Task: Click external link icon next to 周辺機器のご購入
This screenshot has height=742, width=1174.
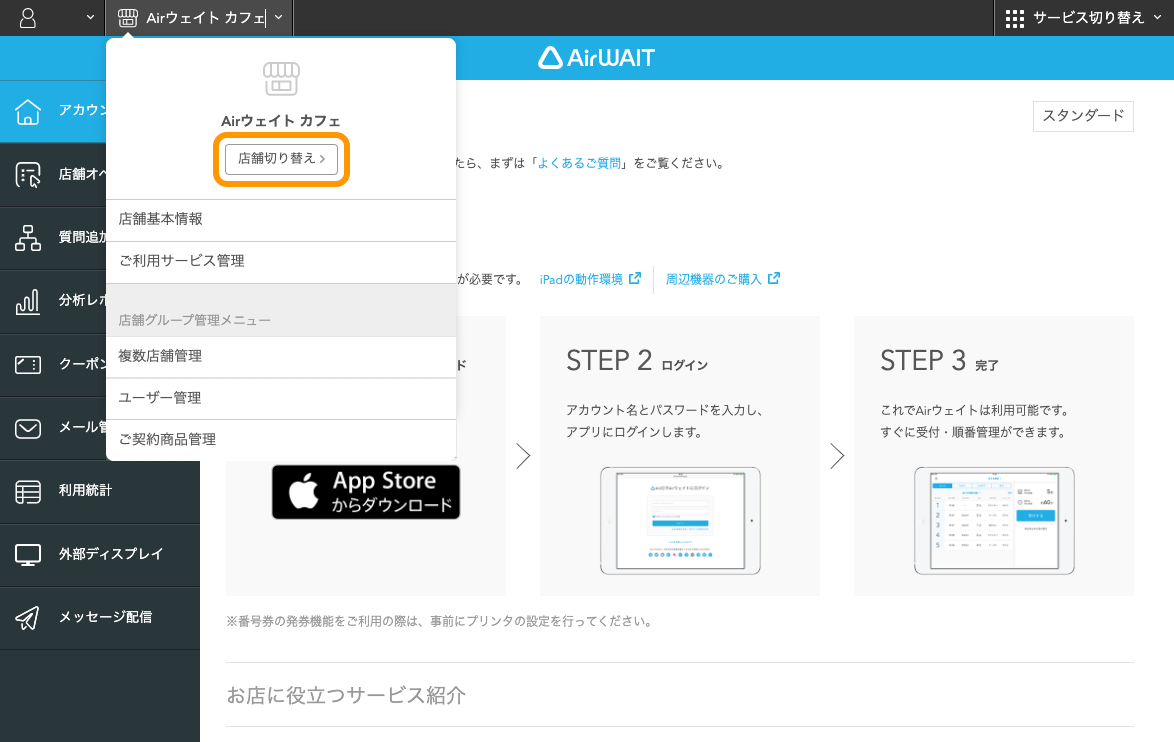Action: pos(774,278)
